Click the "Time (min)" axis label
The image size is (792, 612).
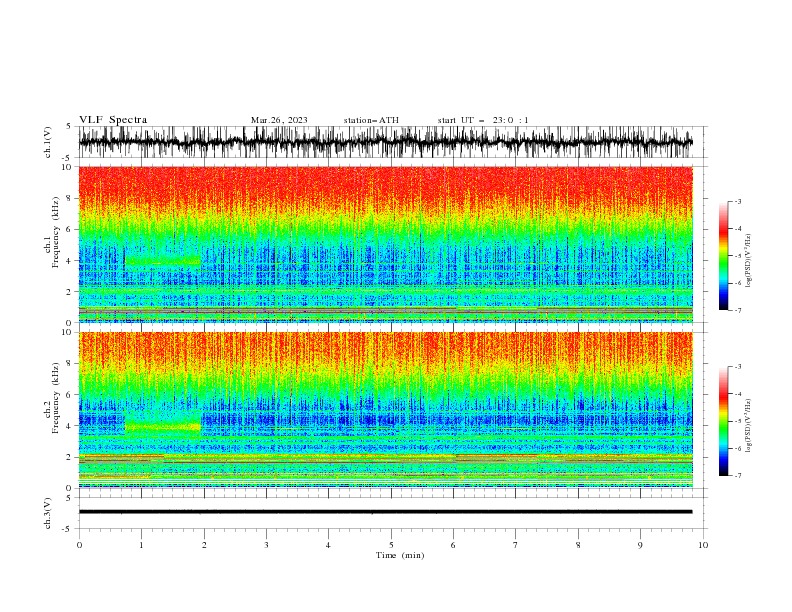click(400, 555)
